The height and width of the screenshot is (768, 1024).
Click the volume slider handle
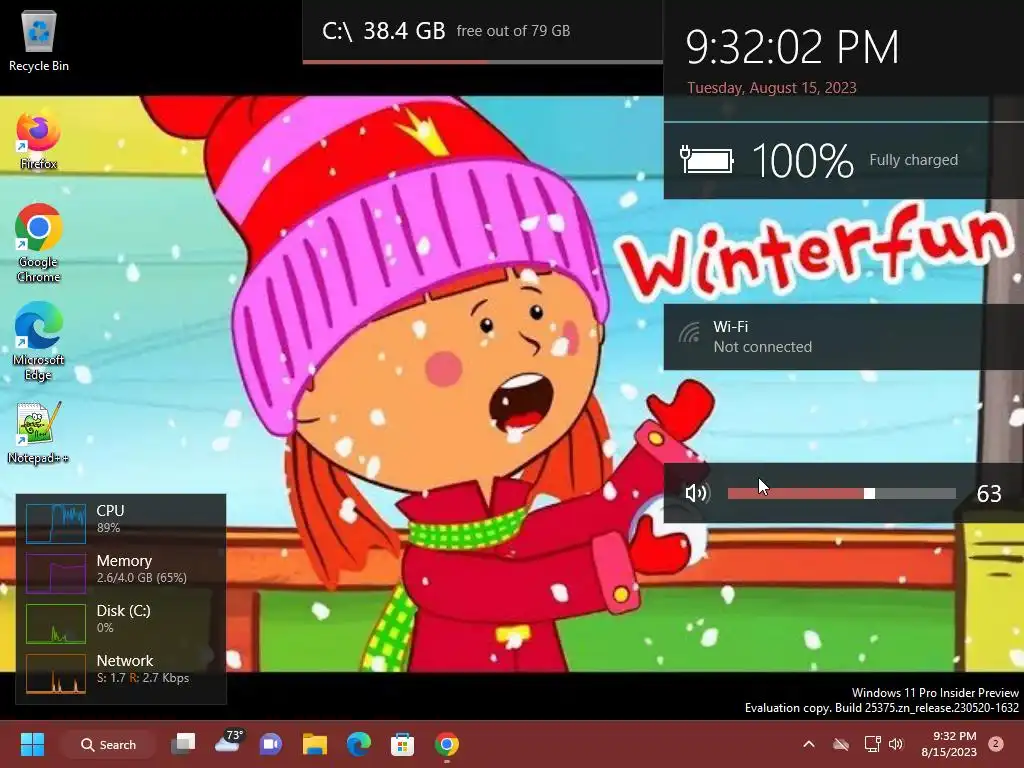point(869,494)
